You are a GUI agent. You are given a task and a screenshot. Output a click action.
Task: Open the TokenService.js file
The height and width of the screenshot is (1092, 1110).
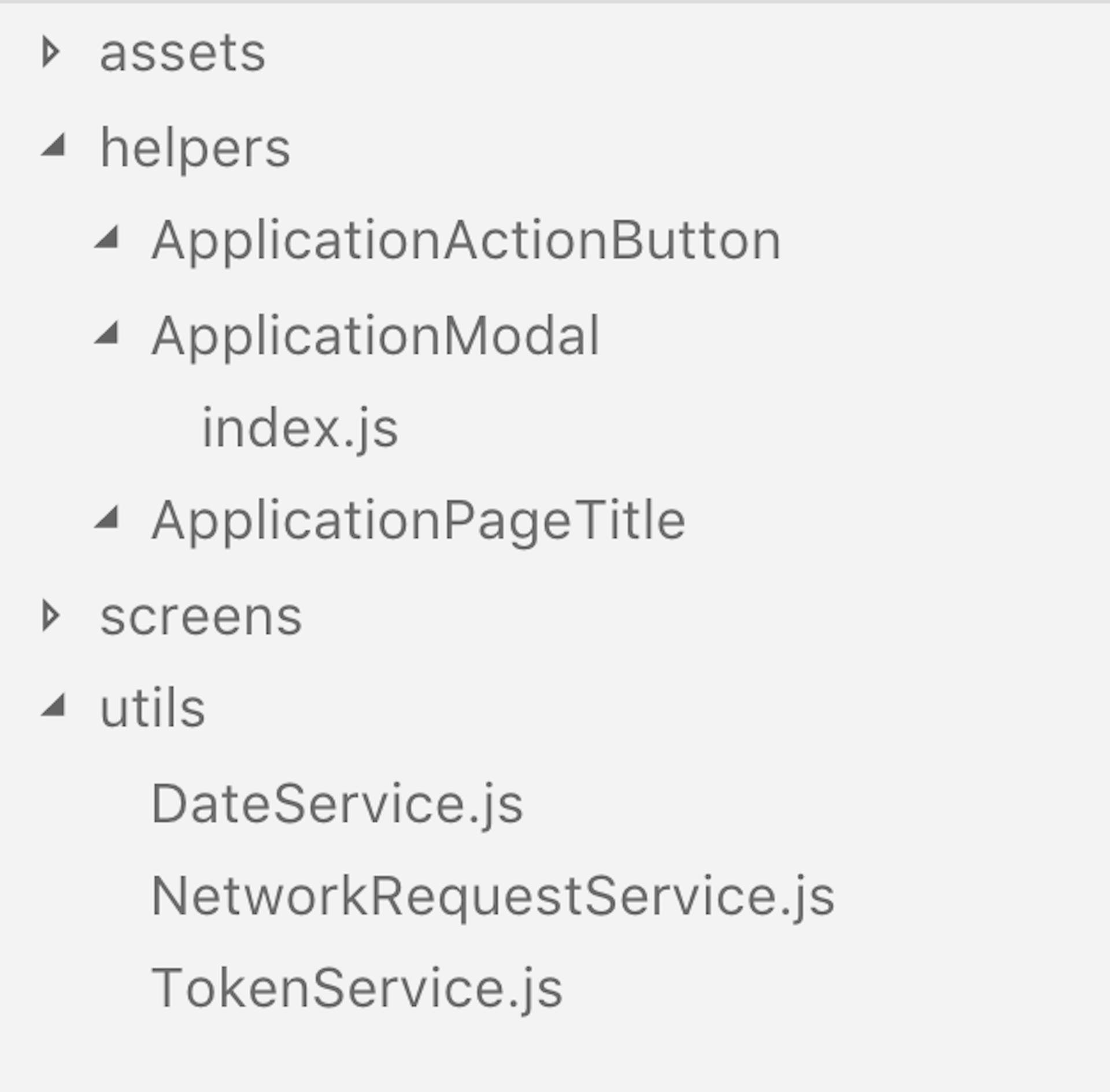(x=357, y=988)
